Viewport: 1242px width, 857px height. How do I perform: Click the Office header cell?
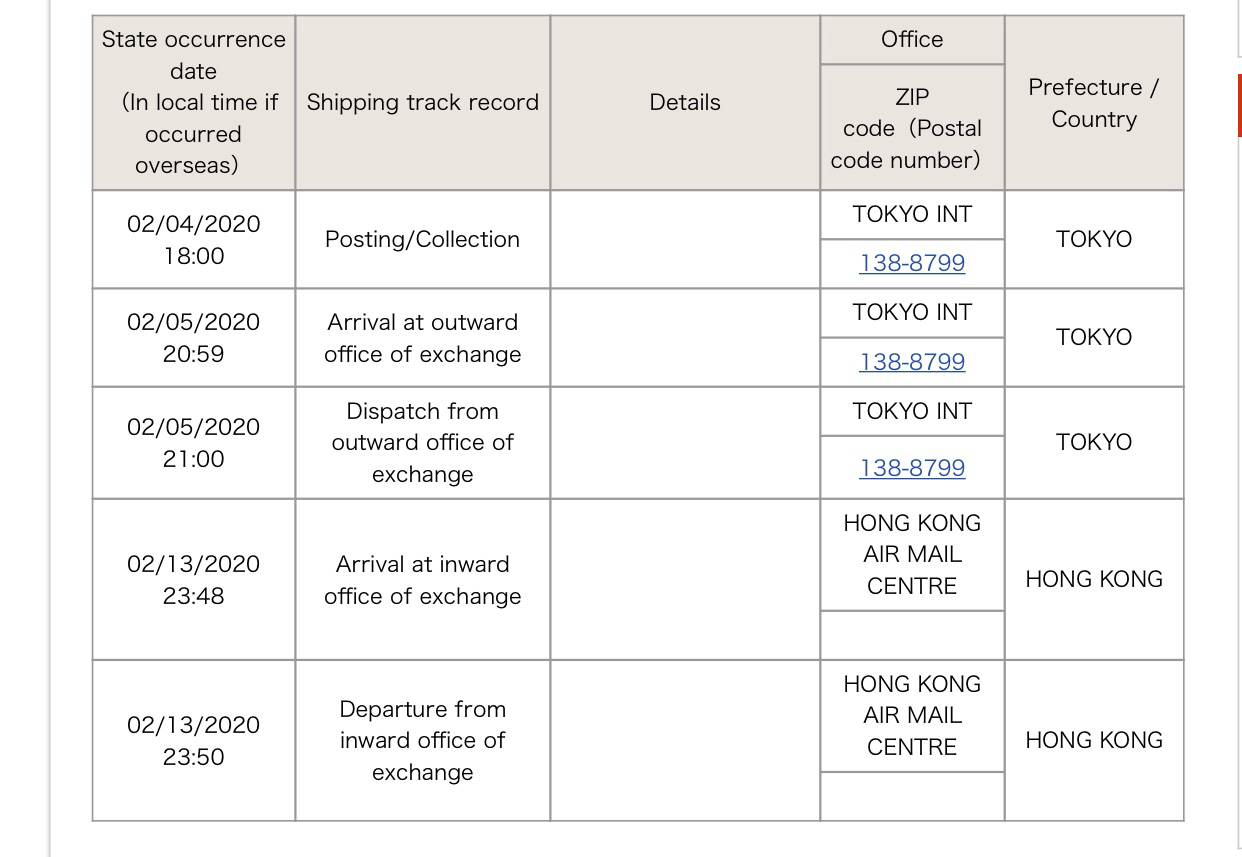coord(912,39)
